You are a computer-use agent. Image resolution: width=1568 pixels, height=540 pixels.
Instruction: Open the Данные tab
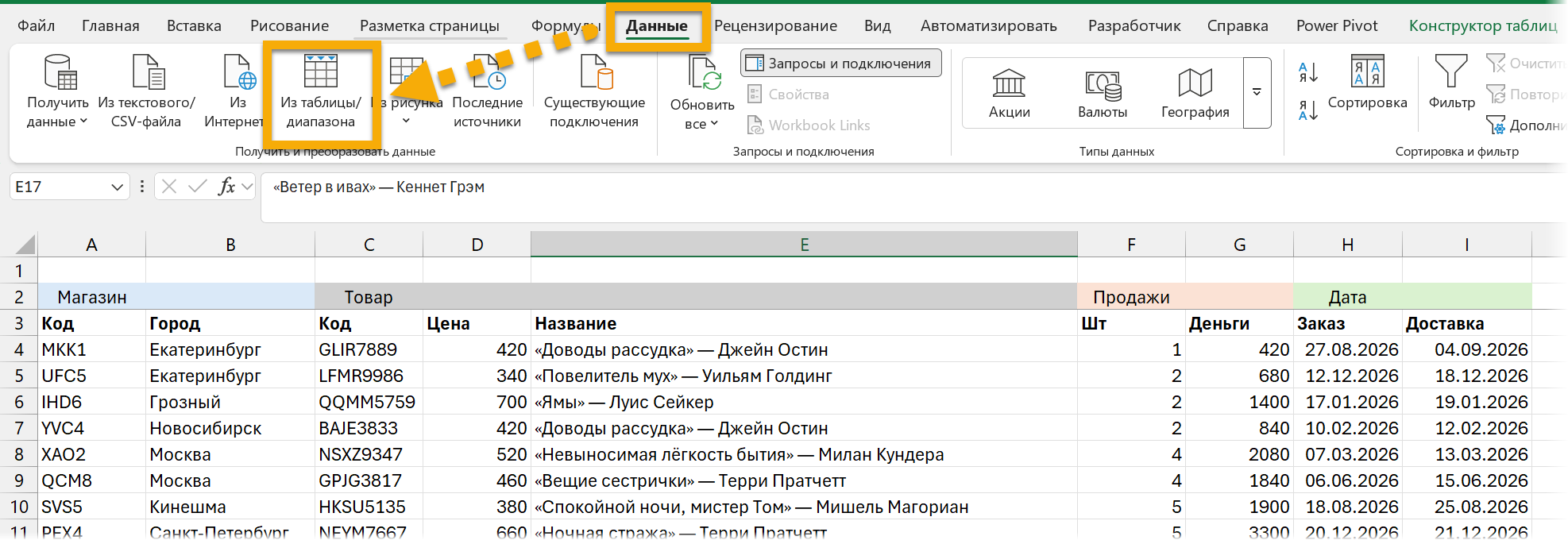point(657,26)
